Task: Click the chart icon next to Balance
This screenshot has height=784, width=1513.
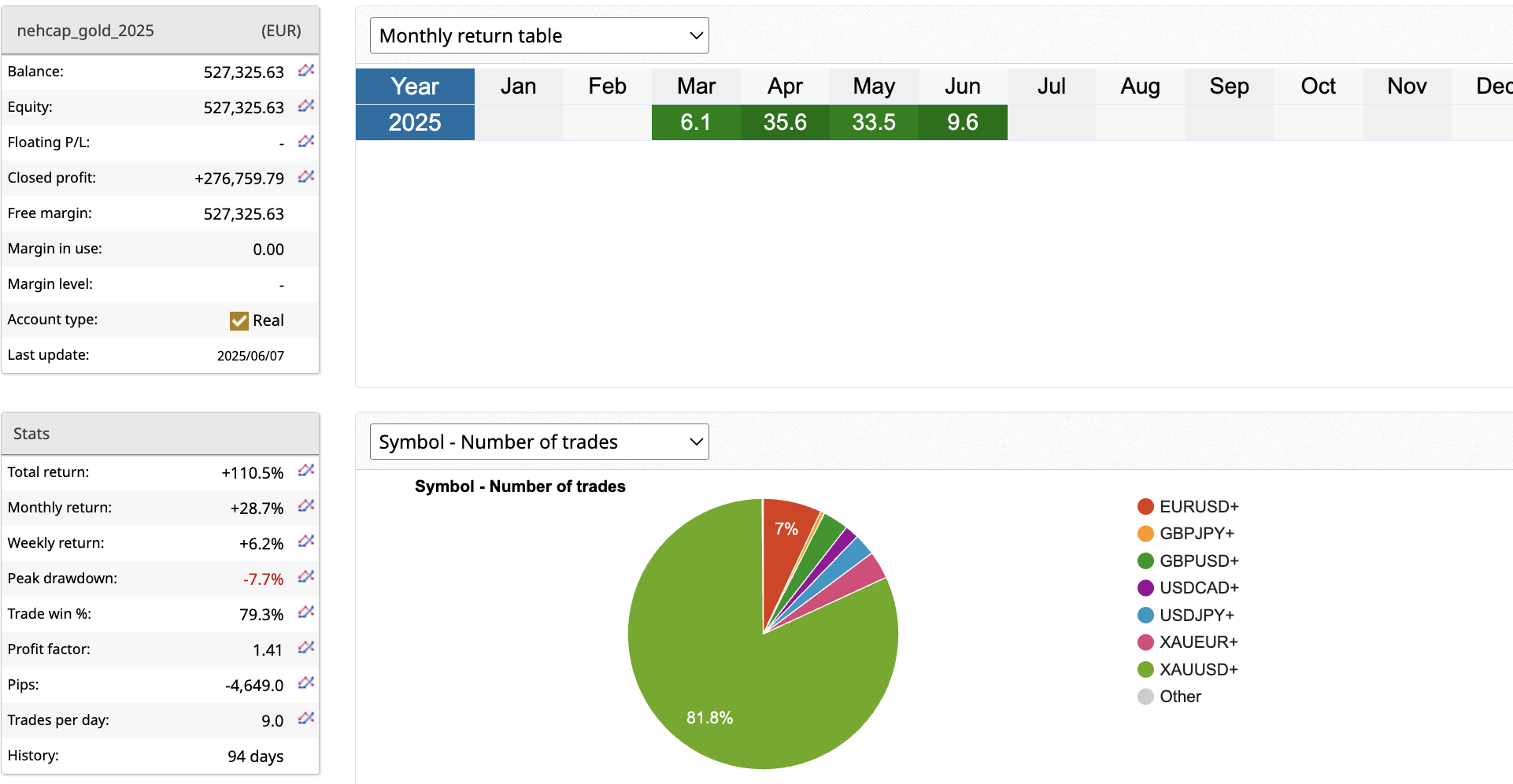Action: pos(306,71)
